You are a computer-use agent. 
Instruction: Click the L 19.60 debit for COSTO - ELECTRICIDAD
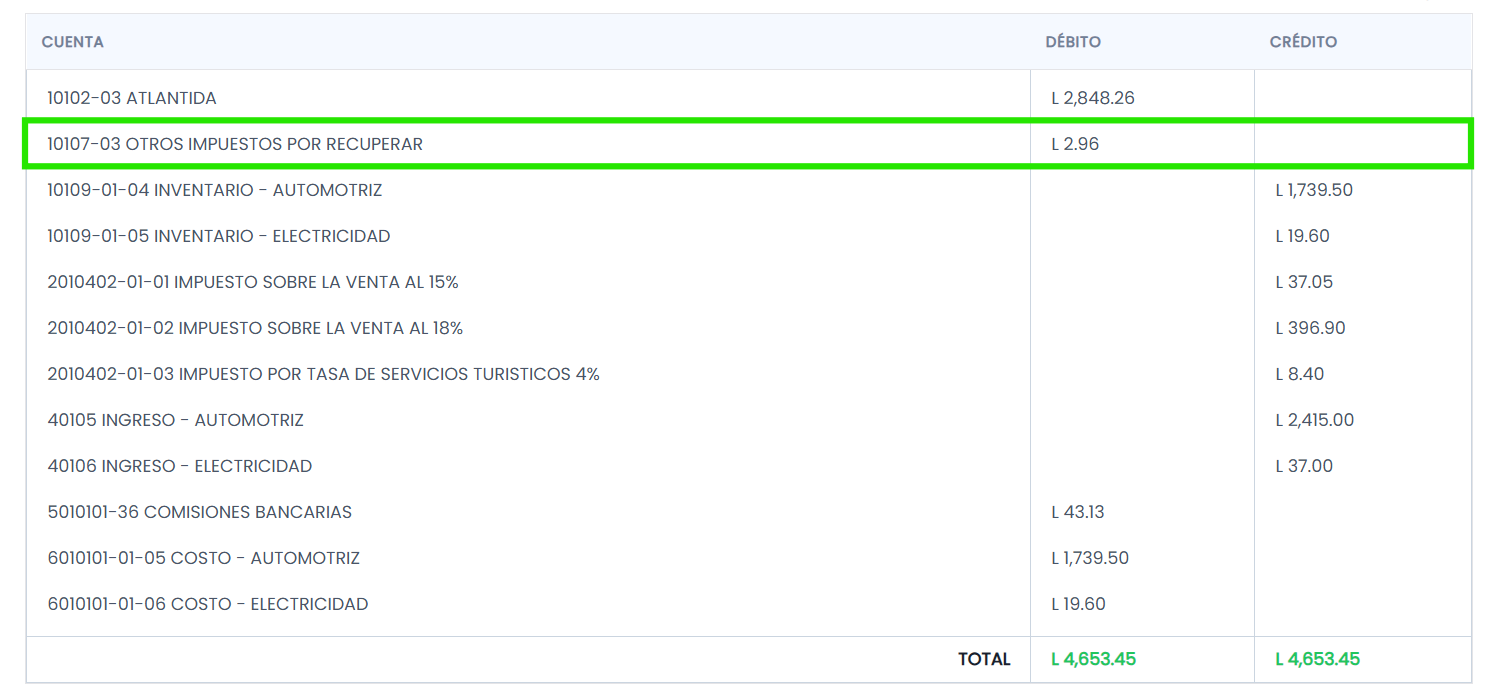[1078, 604]
